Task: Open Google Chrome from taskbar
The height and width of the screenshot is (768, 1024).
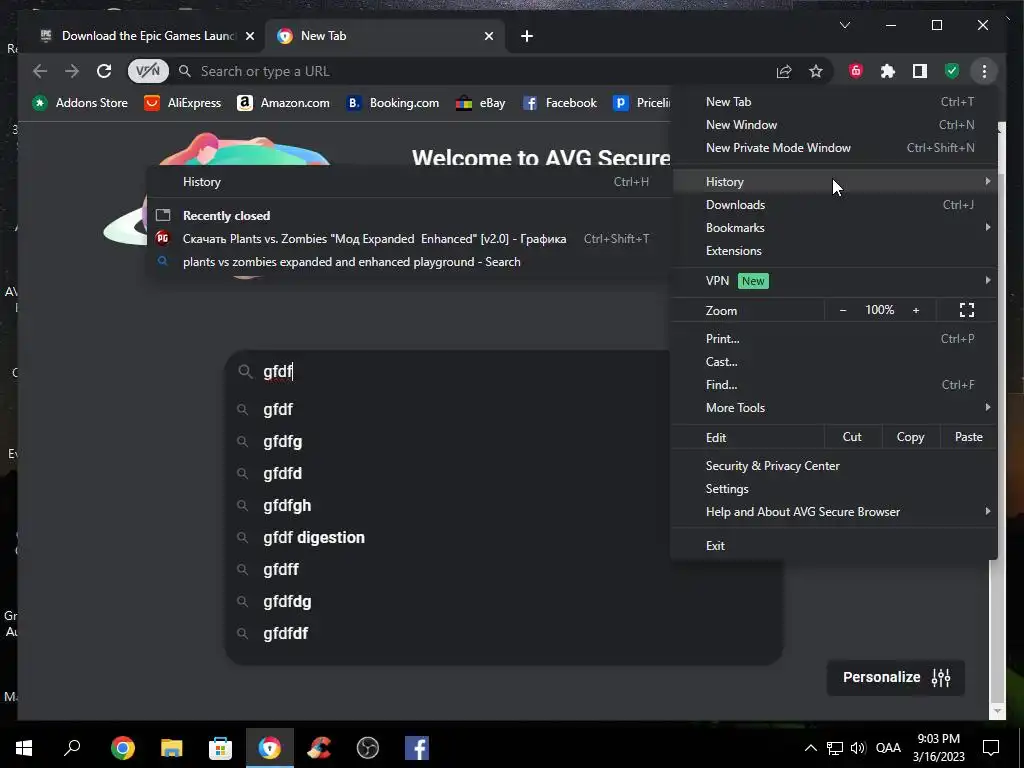Action: (x=122, y=748)
